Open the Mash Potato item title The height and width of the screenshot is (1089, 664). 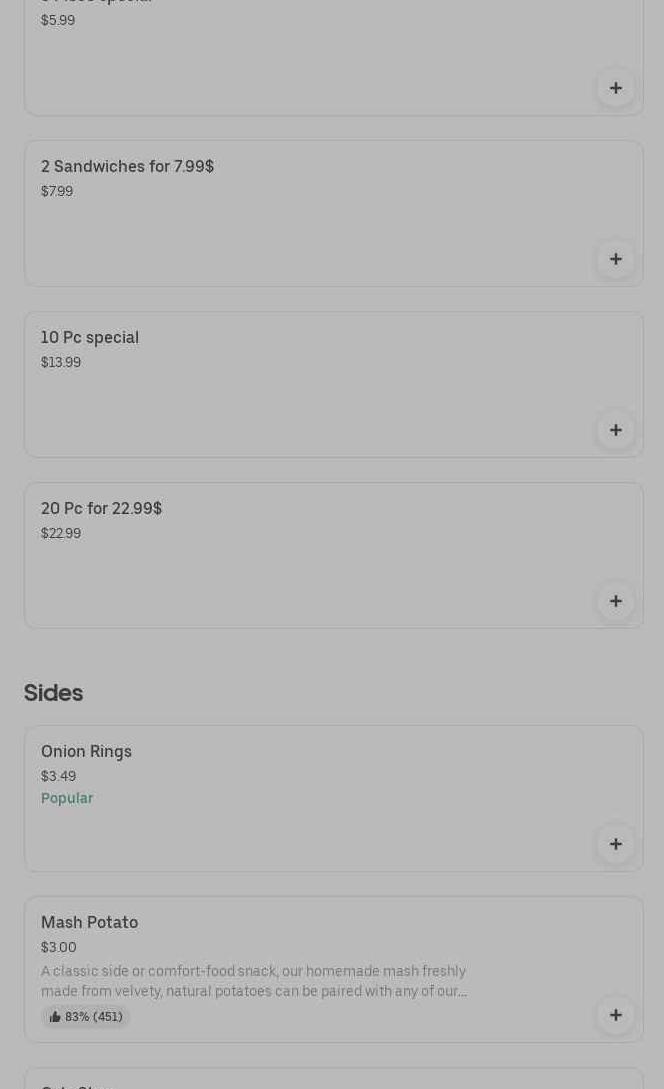(90, 922)
